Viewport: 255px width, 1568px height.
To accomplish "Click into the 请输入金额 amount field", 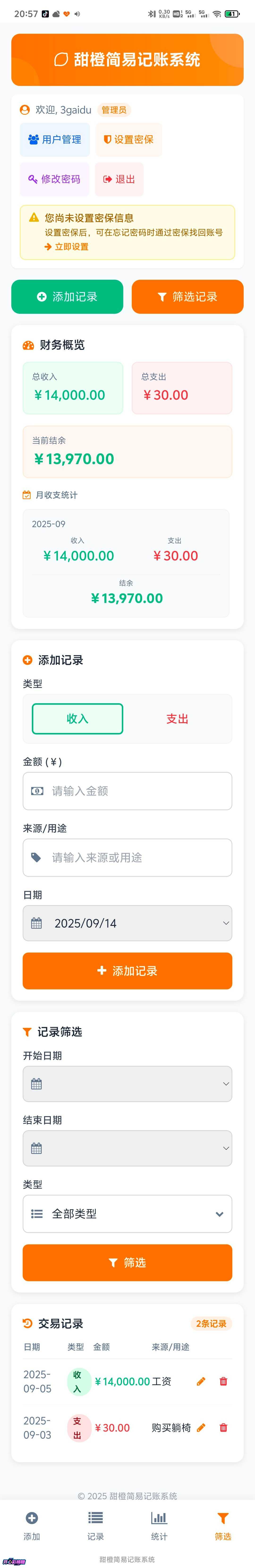I will [127, 791].
